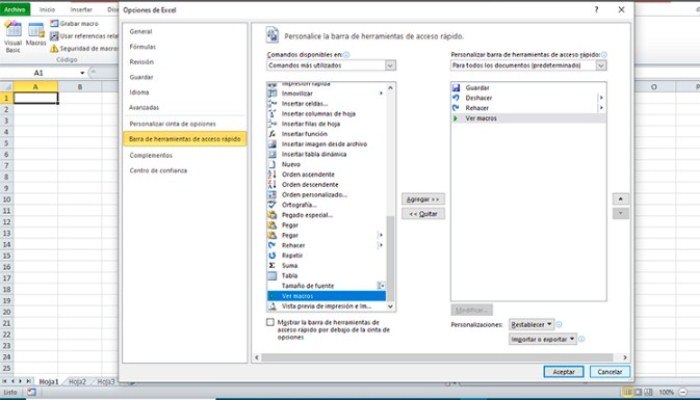Open the Avanzadas options category
Image resolution: width=700 pixels, height=400 pixels.
(144, 108)
